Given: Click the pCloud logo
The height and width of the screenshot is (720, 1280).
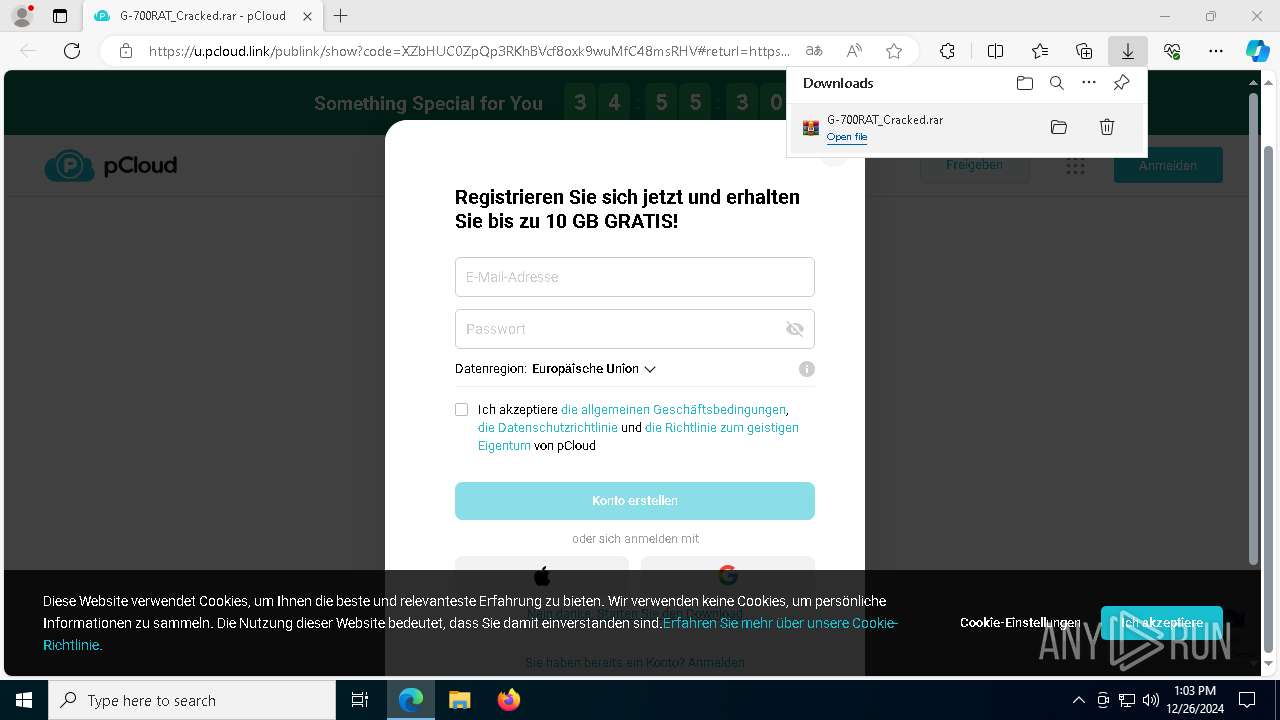Looking at the screenshot, I should pyautogui.click(x=111, y=166).
